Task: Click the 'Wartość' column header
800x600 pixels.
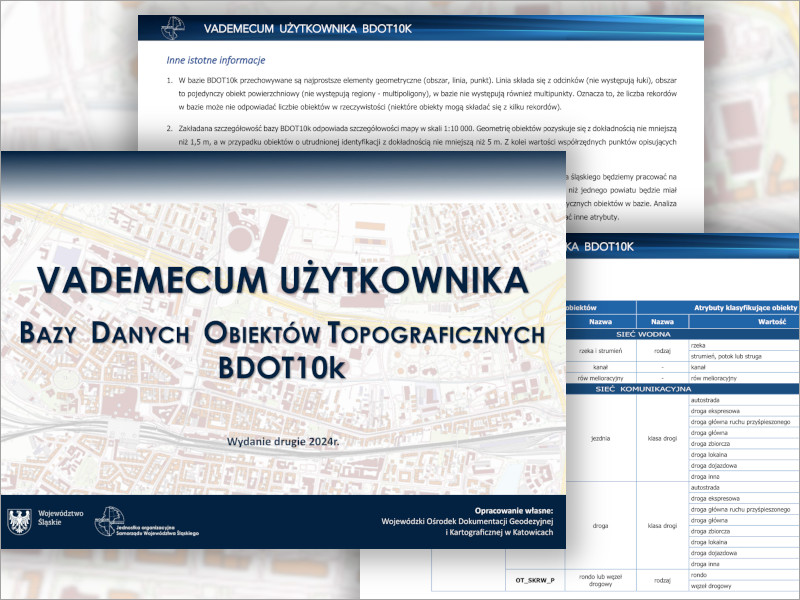Action: [x=771, y=322]
